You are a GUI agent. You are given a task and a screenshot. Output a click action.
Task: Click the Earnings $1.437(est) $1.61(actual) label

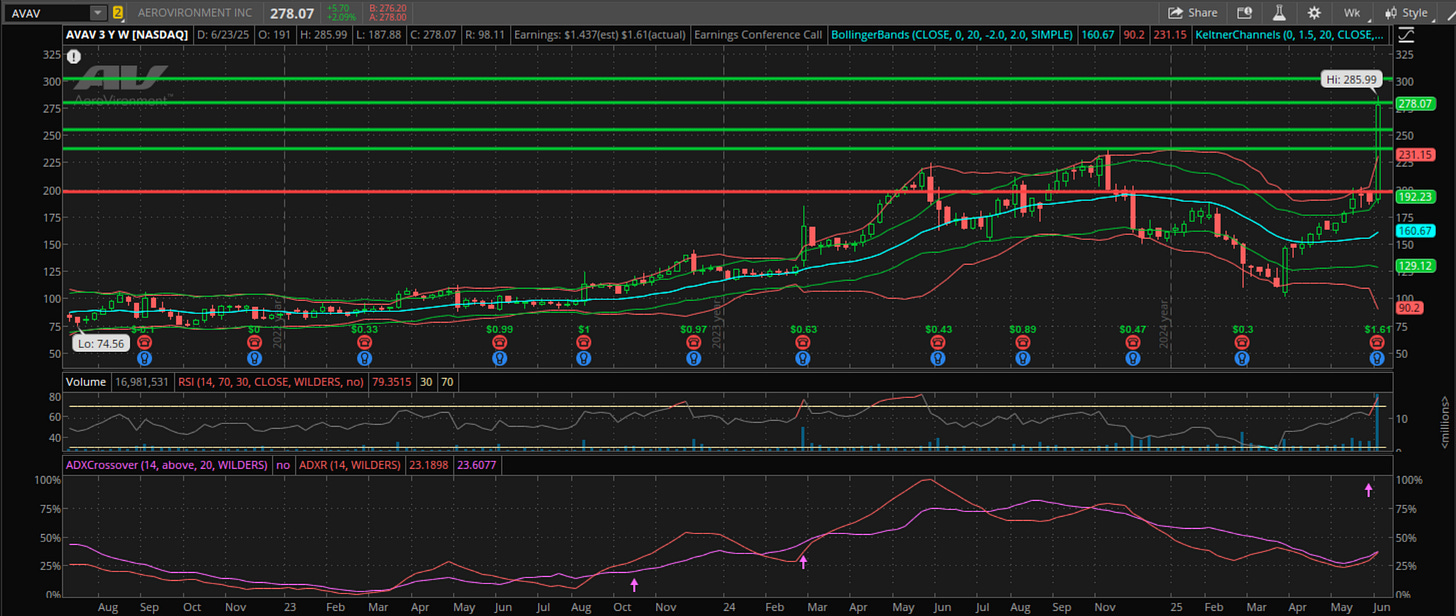pyautogui.click(x=599, y=34)
